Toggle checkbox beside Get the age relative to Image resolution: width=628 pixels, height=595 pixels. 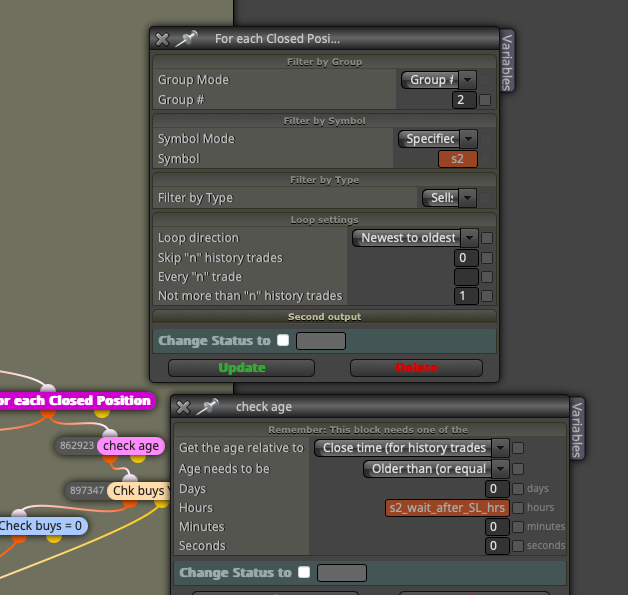(x=518, y=448)
